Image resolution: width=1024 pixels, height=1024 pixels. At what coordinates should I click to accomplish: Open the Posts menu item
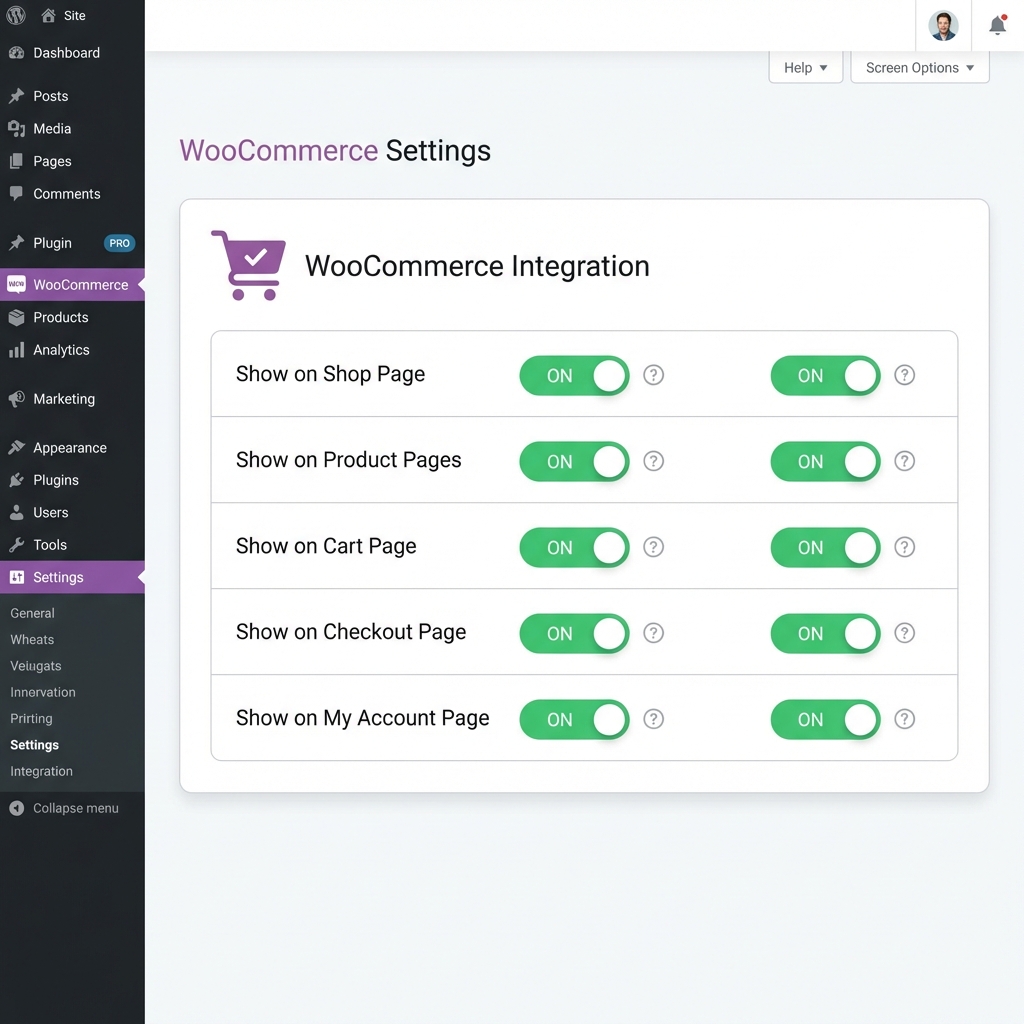point(72,96)
